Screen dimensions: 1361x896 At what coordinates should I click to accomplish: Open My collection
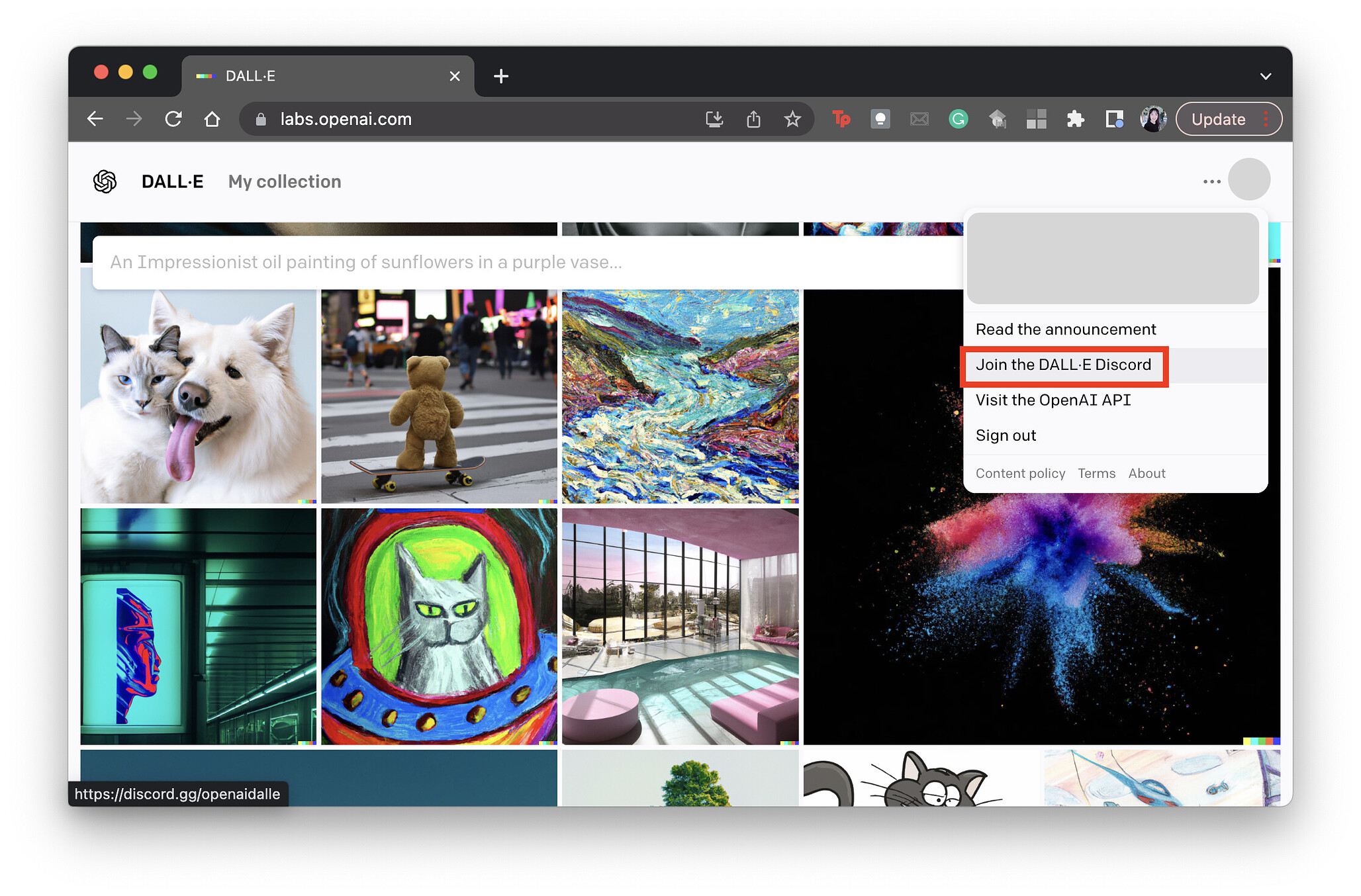[x=284, y=181]
